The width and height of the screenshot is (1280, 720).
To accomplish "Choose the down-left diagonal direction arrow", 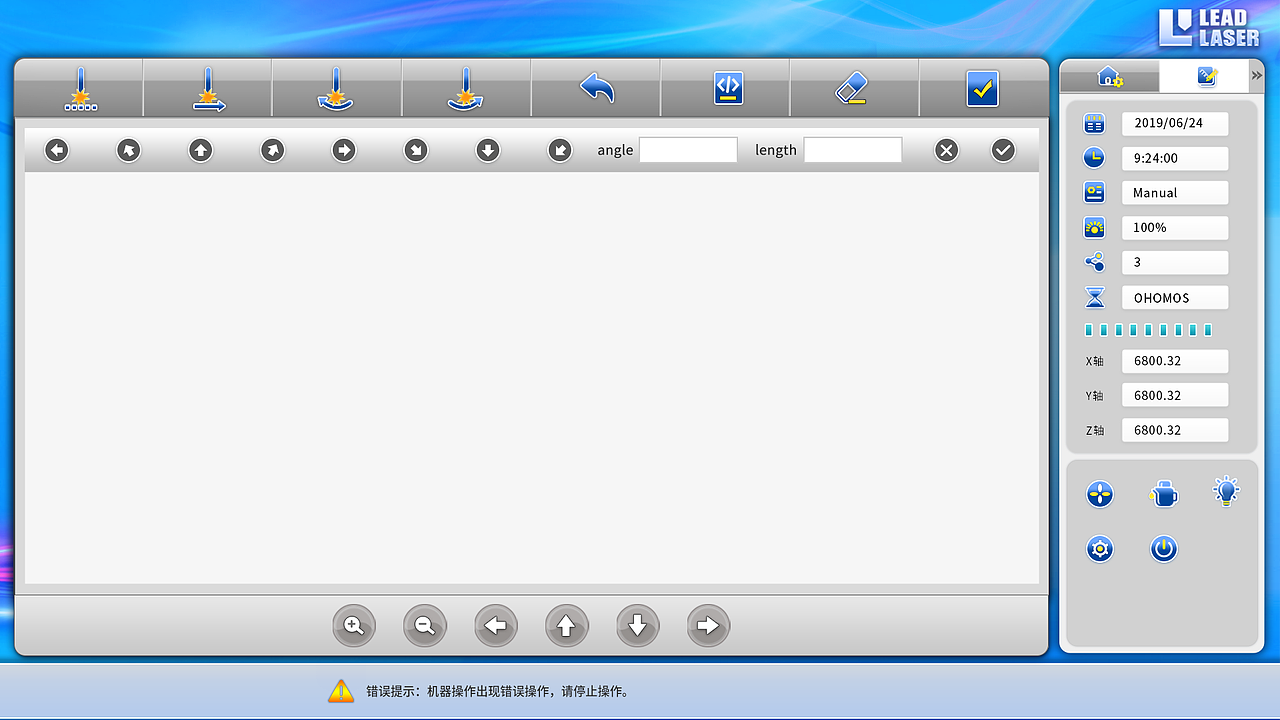I will [x=560, y=150].
